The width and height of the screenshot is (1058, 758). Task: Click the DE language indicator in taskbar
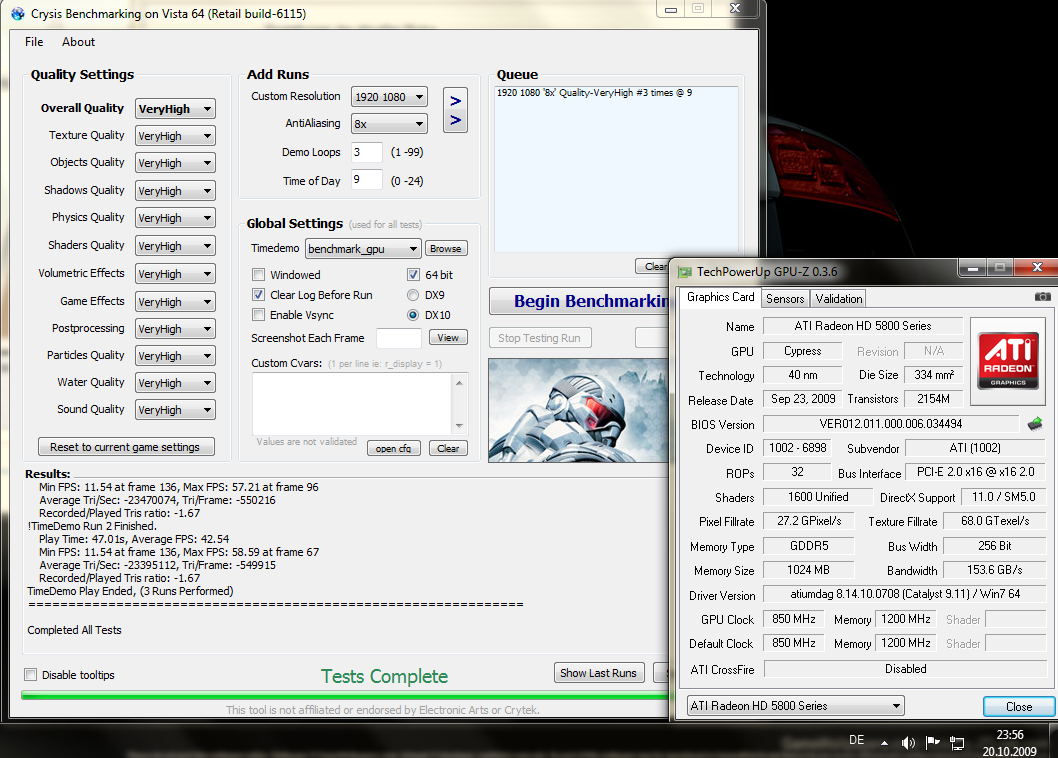click(x=856, y=740)
